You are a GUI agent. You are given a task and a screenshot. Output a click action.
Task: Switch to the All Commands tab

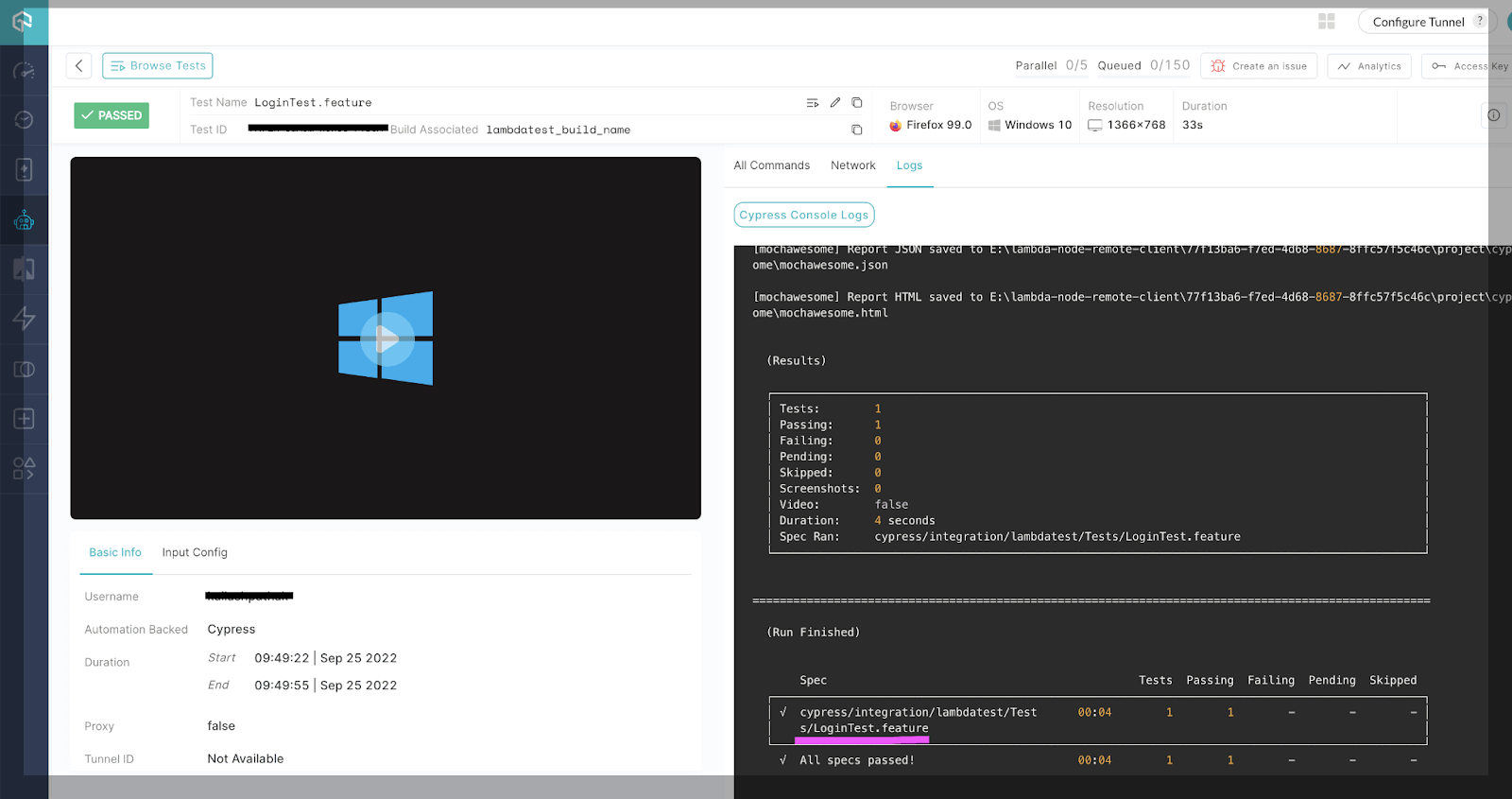[x=772, y=165]
